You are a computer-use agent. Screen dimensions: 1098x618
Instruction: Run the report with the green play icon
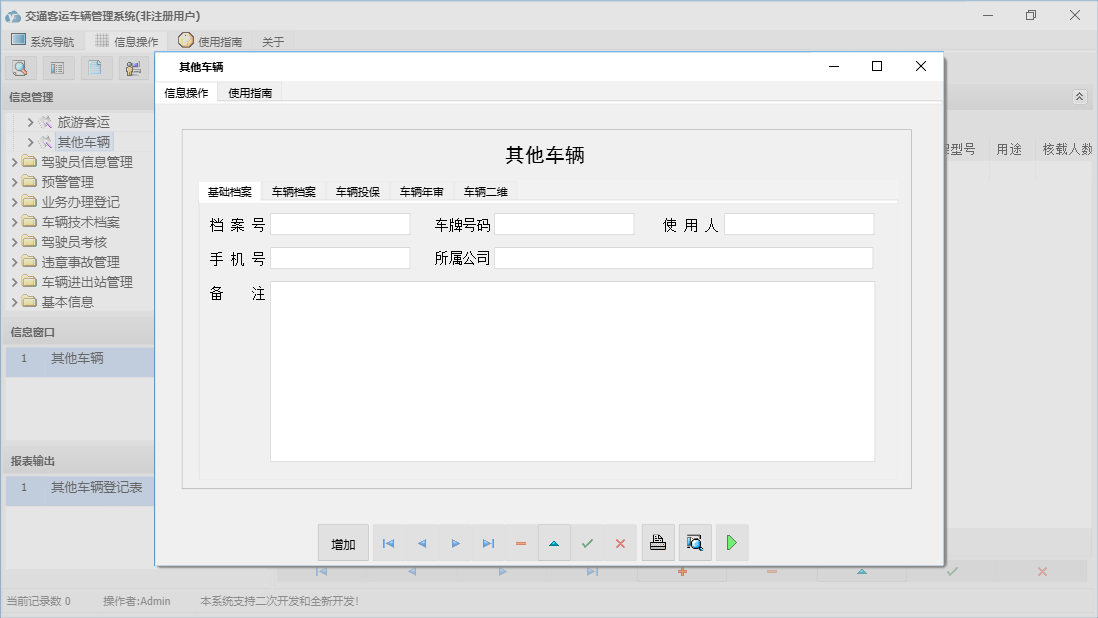(731, 542)
